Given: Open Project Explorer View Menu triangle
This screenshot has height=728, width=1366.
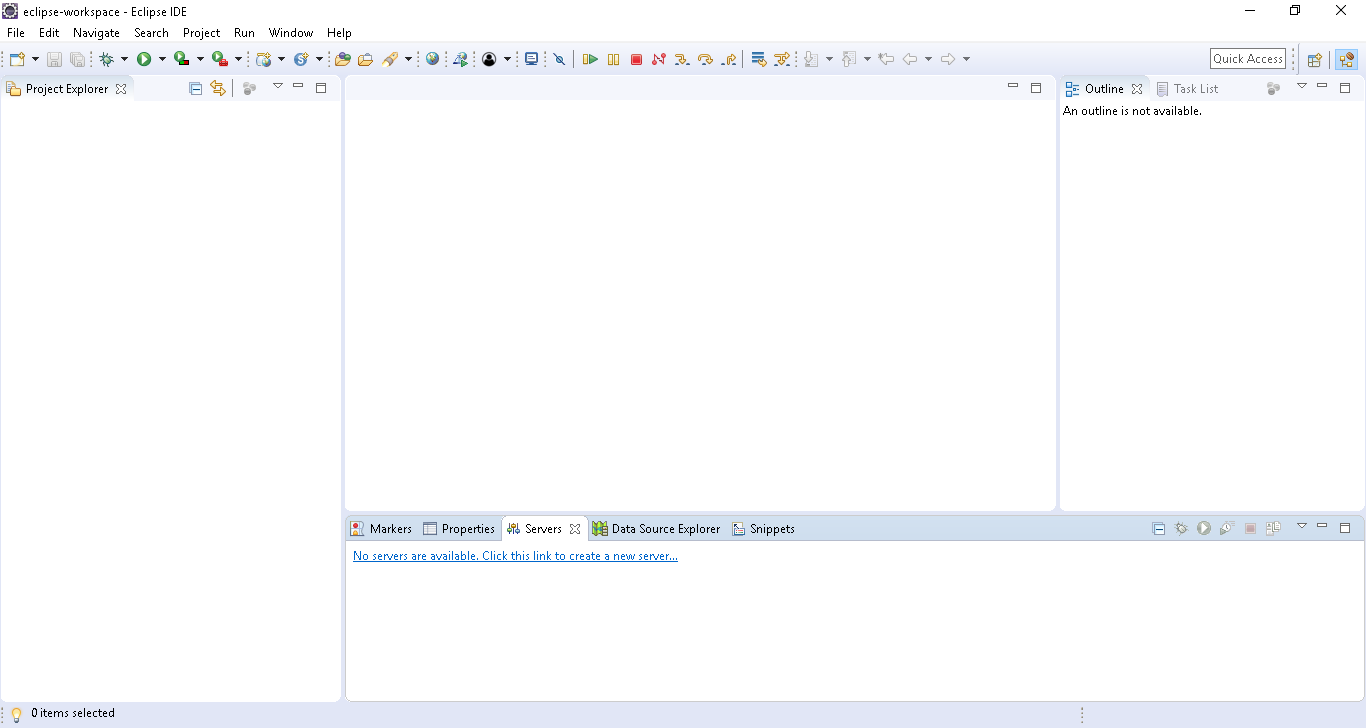Looking at the screenshot, I should point(278,86).
